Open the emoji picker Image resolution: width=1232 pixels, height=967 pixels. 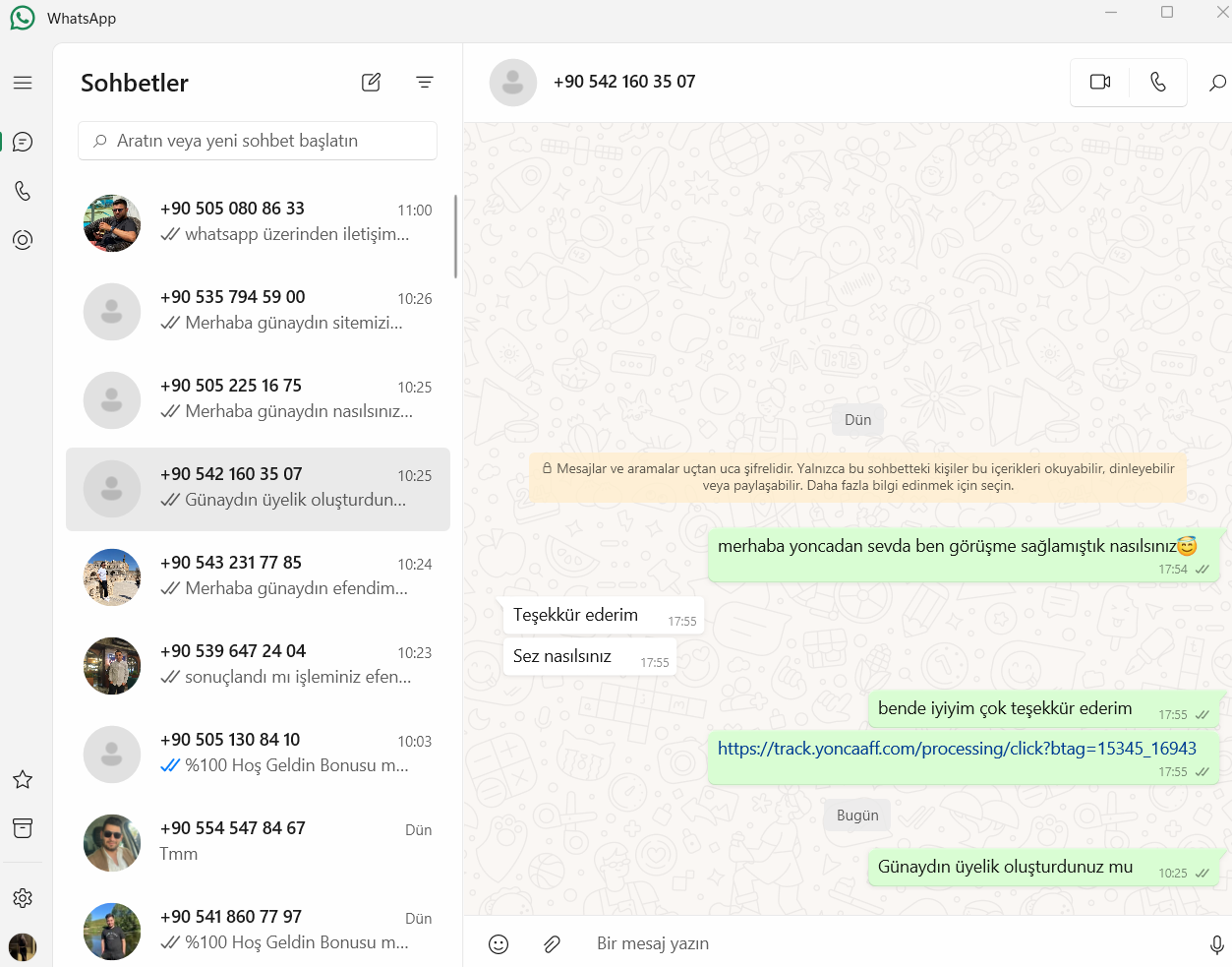(499, 944)
